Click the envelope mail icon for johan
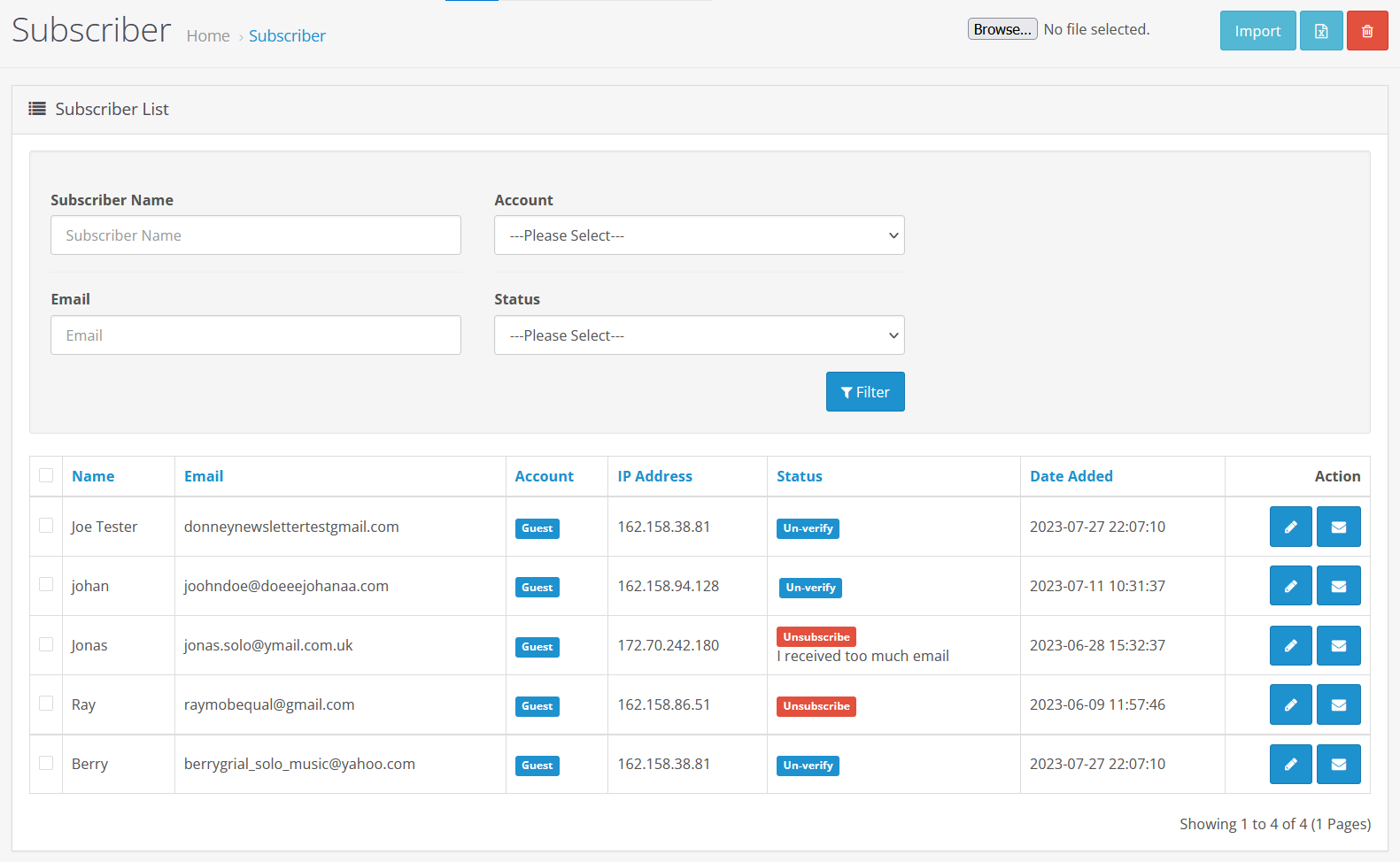 (x=1338, y=586)
